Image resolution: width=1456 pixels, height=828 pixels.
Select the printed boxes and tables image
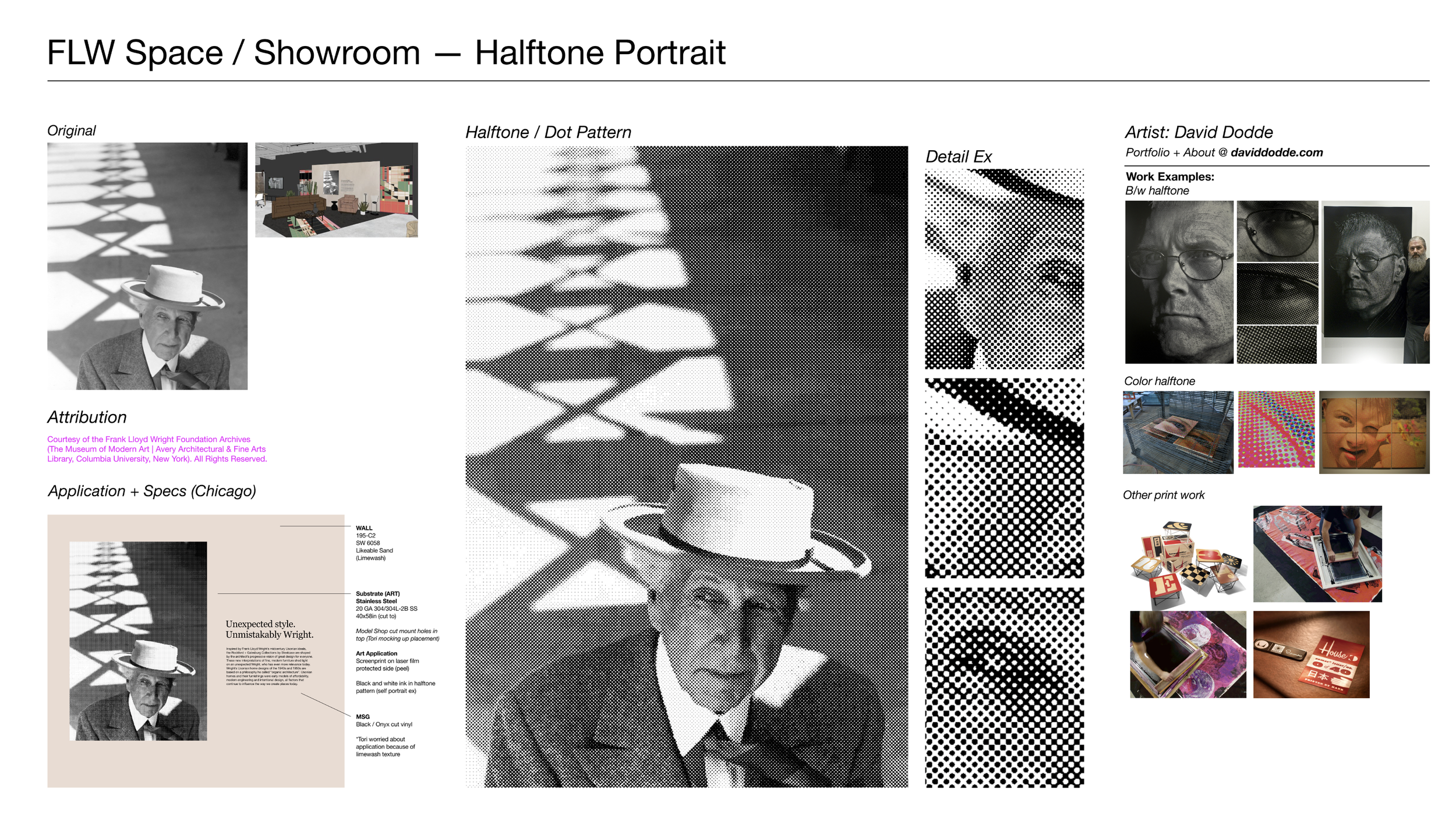[1188, 562]
